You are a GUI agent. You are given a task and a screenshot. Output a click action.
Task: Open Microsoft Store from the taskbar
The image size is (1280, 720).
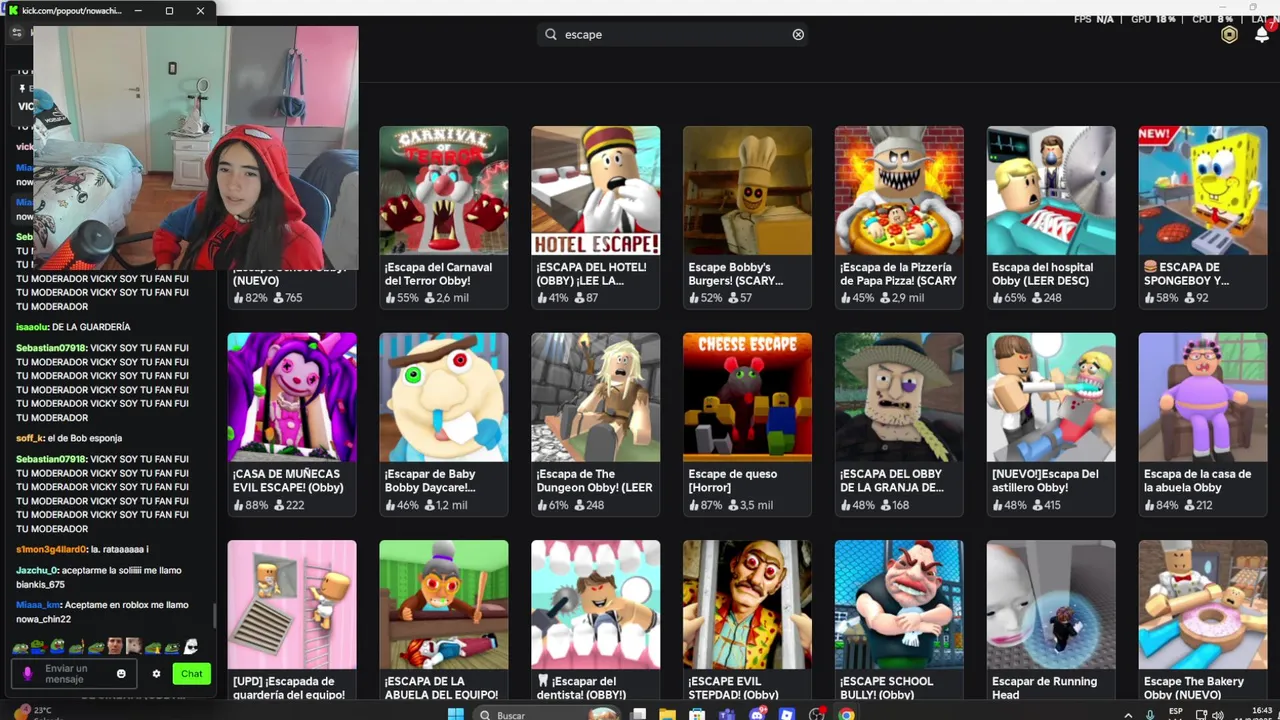(697, 714)
